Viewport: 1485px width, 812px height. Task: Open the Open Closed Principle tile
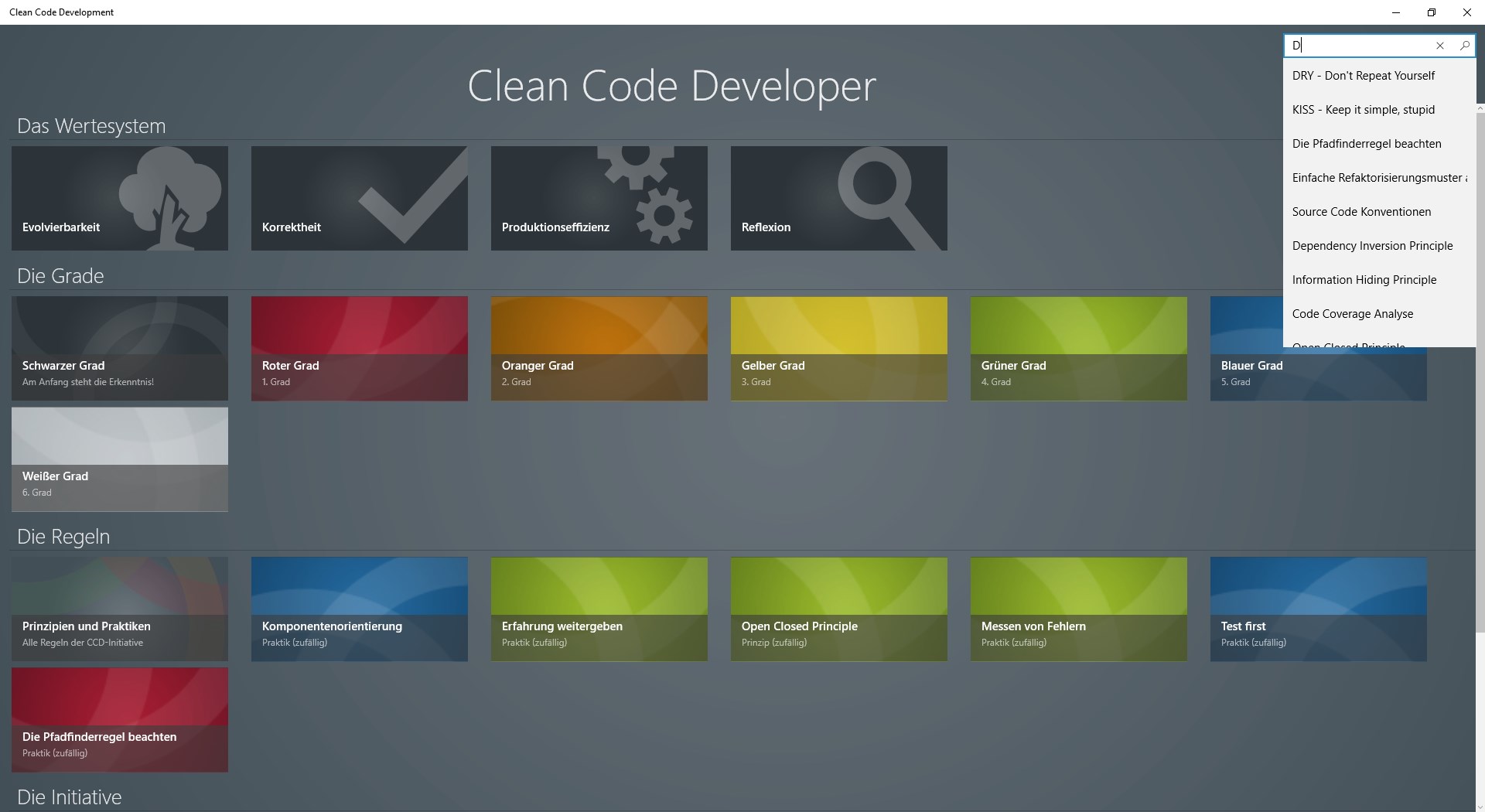(839, 609)
